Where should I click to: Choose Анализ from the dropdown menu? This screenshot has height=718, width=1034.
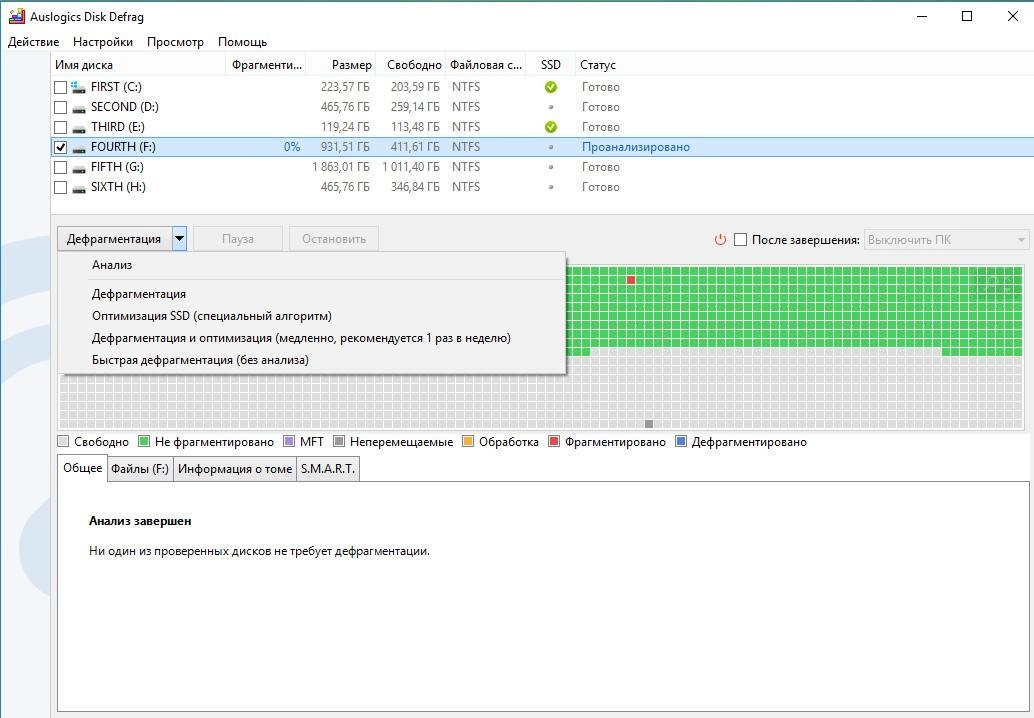tap(312, 265)
